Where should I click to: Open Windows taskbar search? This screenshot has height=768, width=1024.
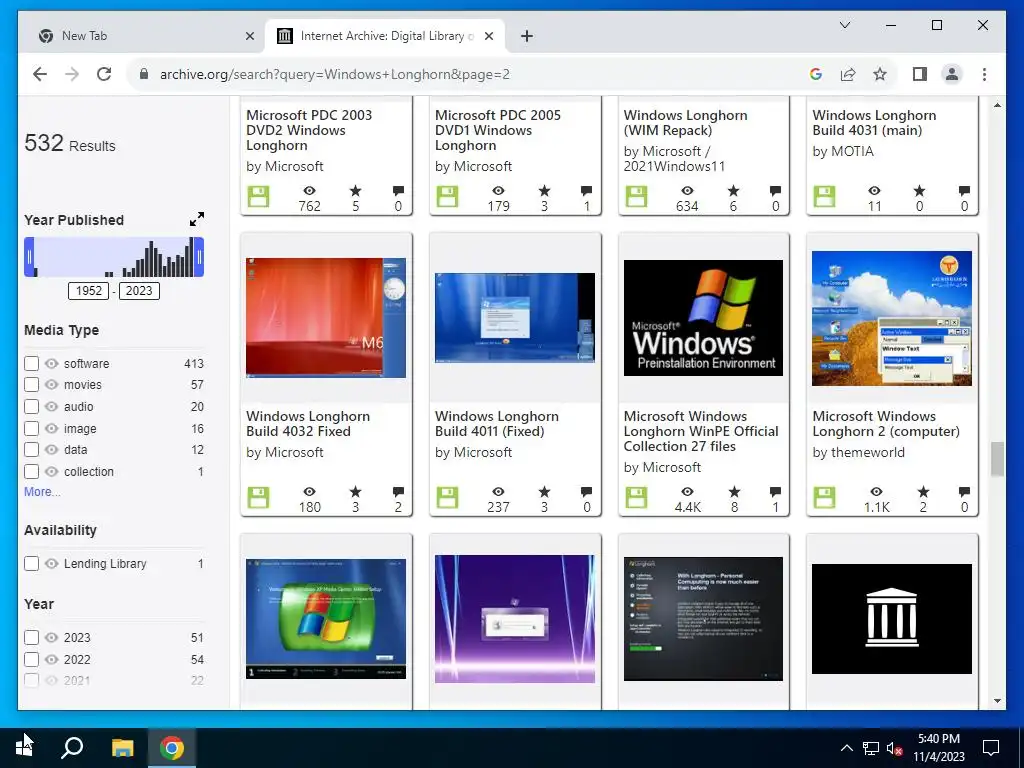coord(72,748)
